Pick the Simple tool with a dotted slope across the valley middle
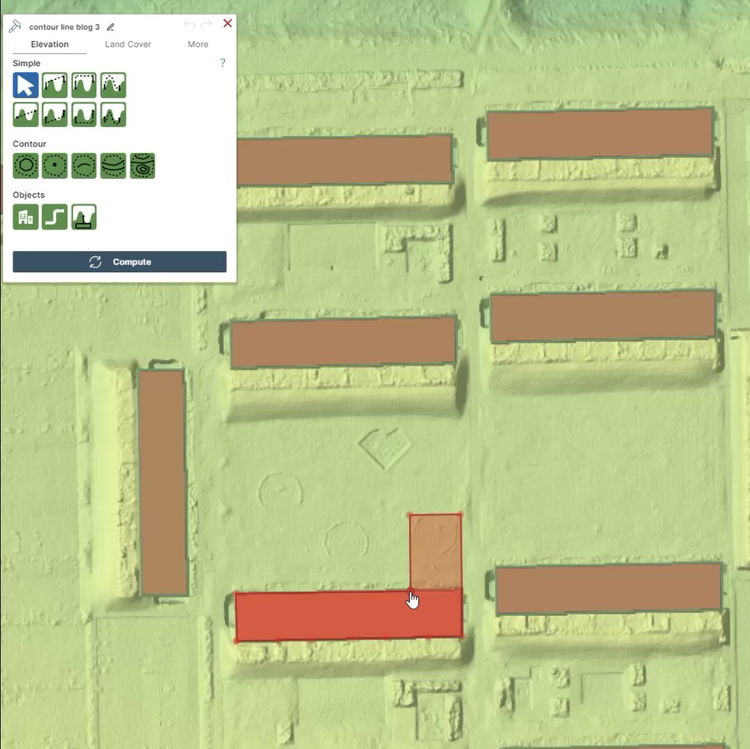Image resolution: width=750 pixels, height=749 pixels. [25, 114]
